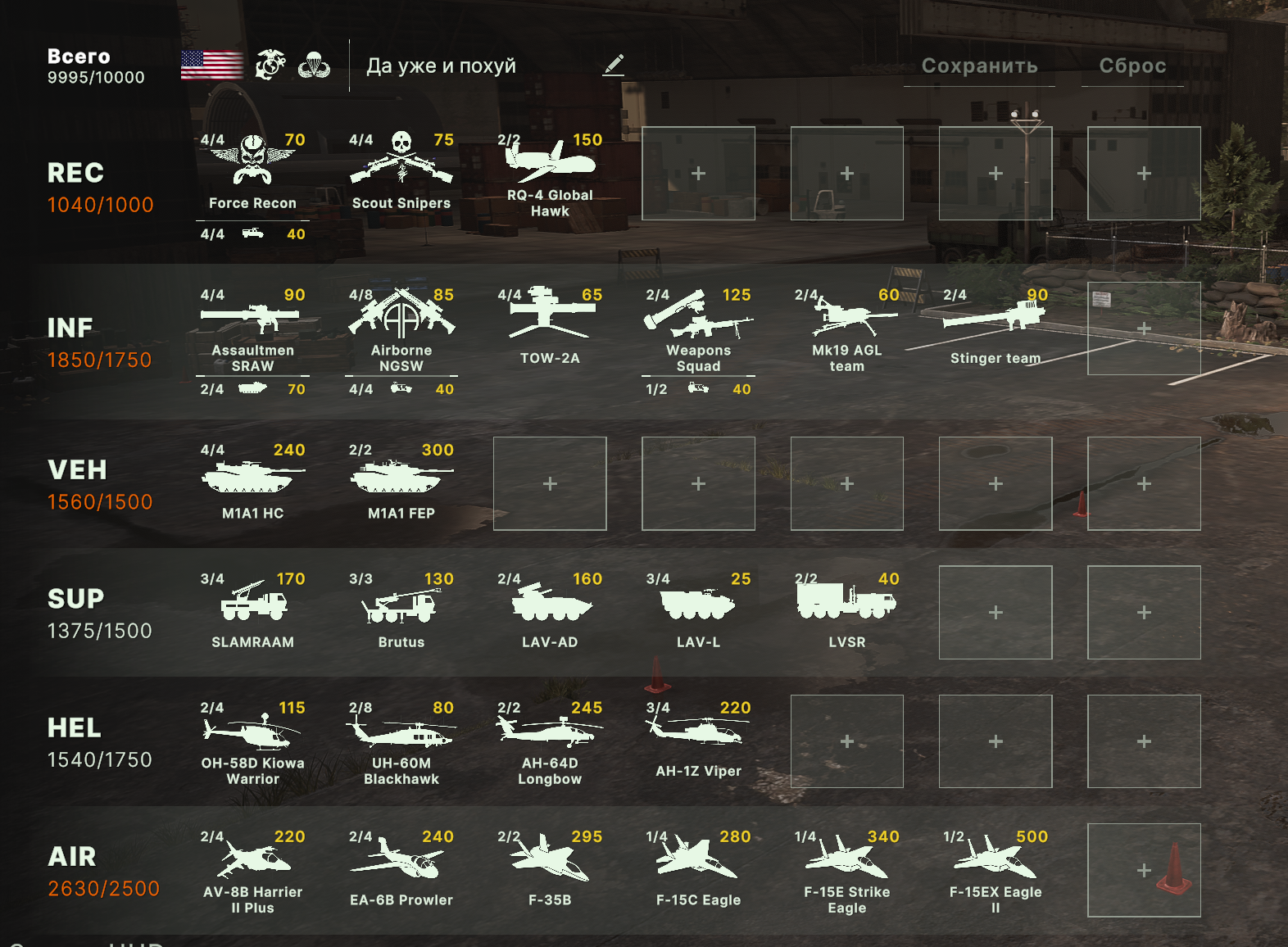Add a unit in first empty VEH slot
The width and height of the screenshot is (1288, 947).
coord(550,483)
